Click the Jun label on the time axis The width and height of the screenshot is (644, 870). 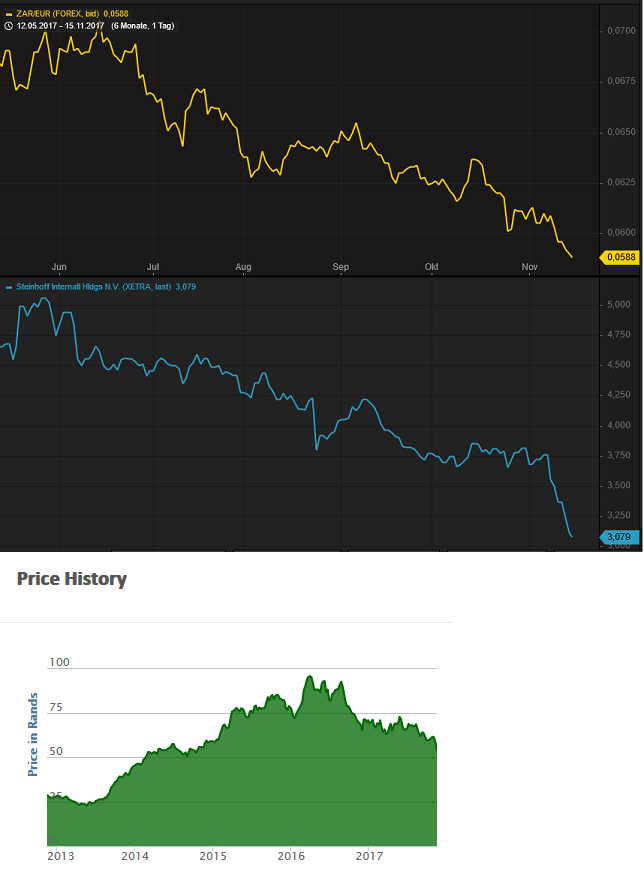pyautogui.click(x=58, y=267)
